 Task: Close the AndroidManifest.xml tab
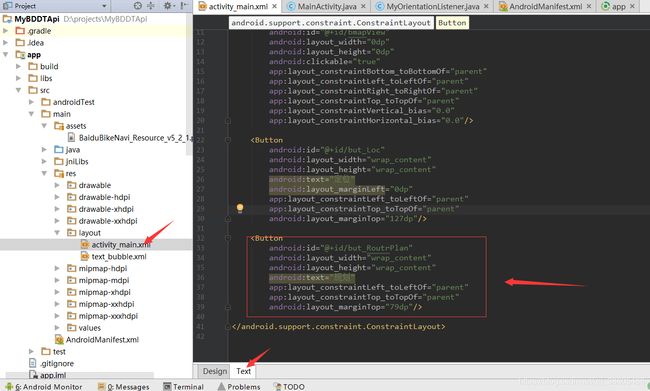[589, 7]
